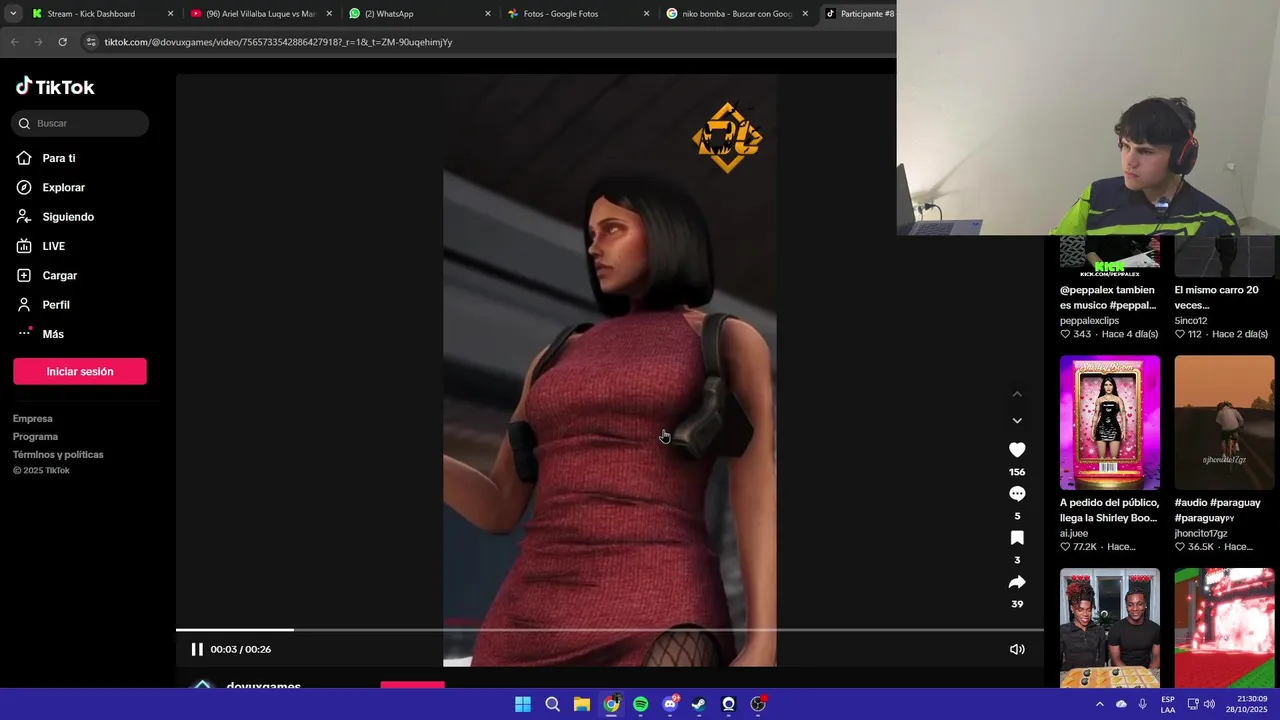Switch ESP LAA keyboard language
The width and height of the screenshot is (1280, 720).
(1168, 704)
